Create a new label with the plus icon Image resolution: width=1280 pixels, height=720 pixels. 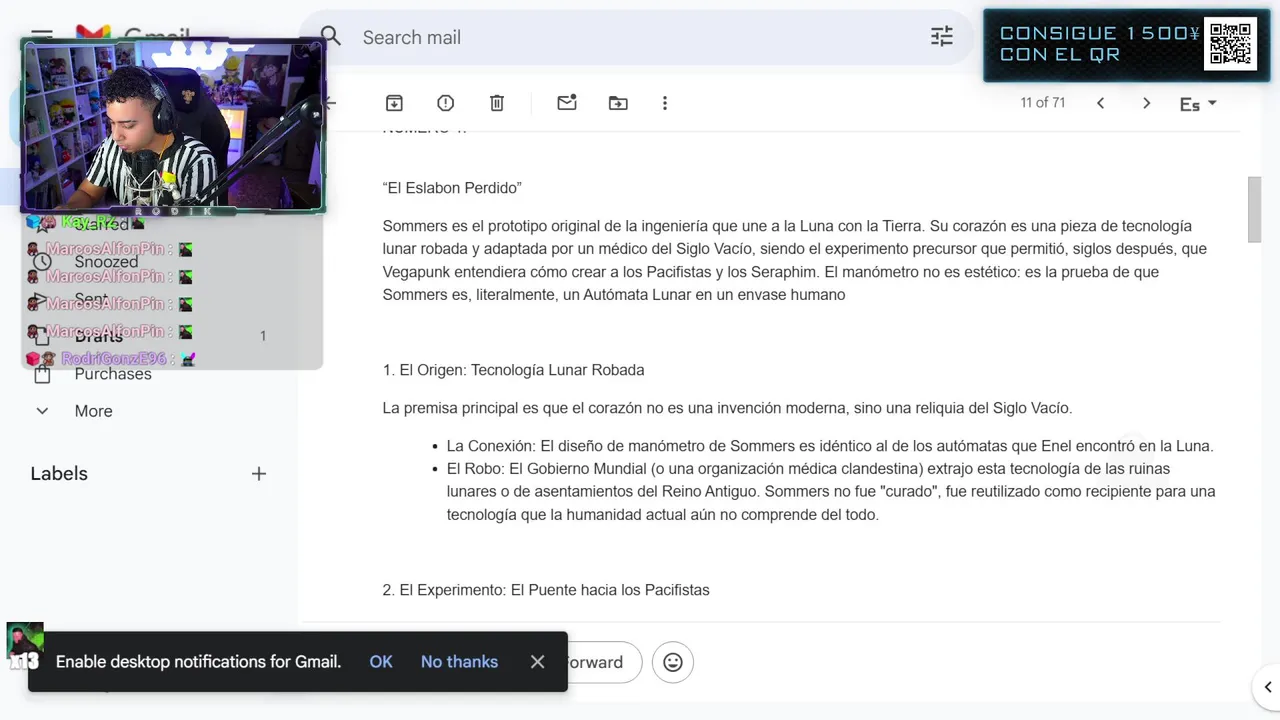pos(259,474)
